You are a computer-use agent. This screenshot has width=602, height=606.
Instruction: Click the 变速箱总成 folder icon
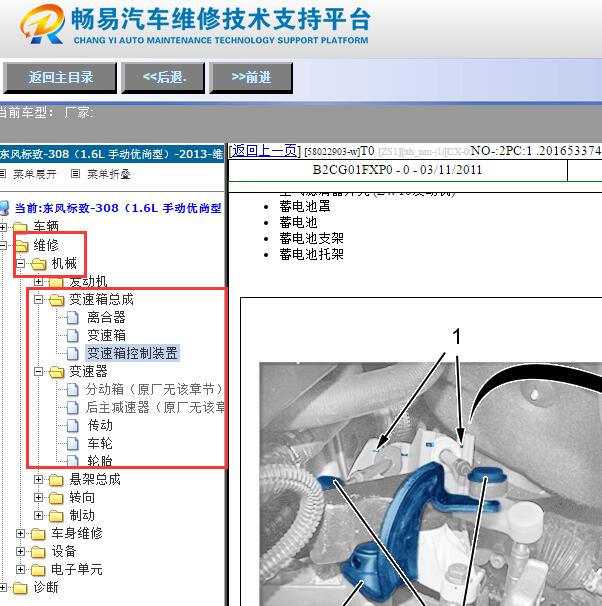tap(56, 300)
